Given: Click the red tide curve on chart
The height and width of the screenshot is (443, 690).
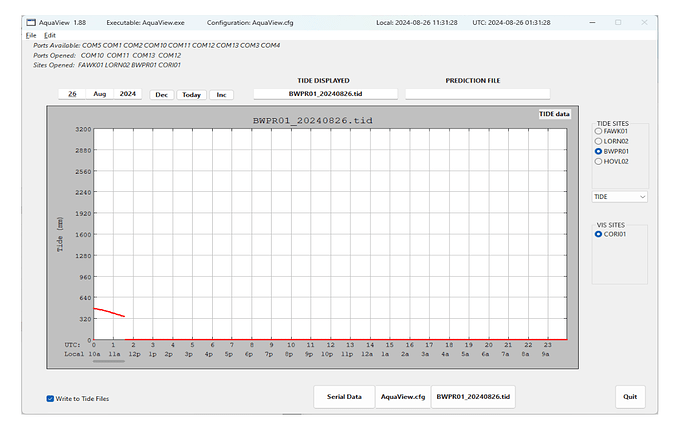Looking at the screenshot, I should coord(110,312).
